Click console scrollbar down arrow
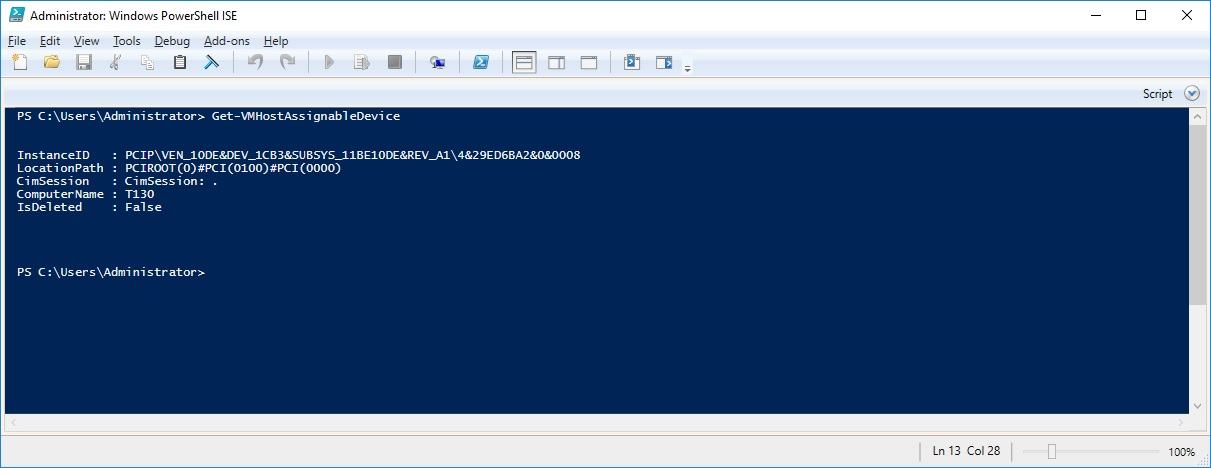The height and width of the screenshot is (468, 1211). click(x=1198, y=405)
